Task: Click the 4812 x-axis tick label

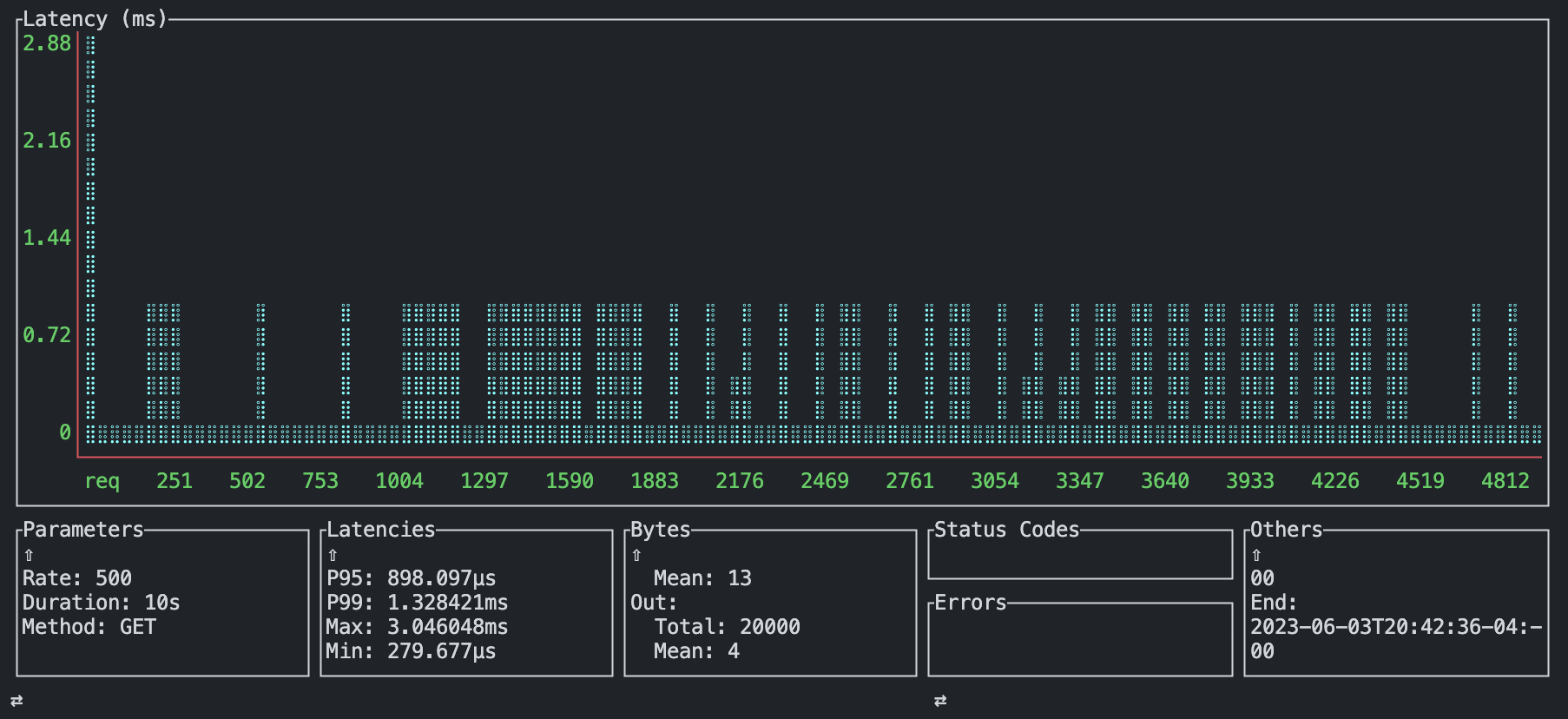Action: [1505, 481]
